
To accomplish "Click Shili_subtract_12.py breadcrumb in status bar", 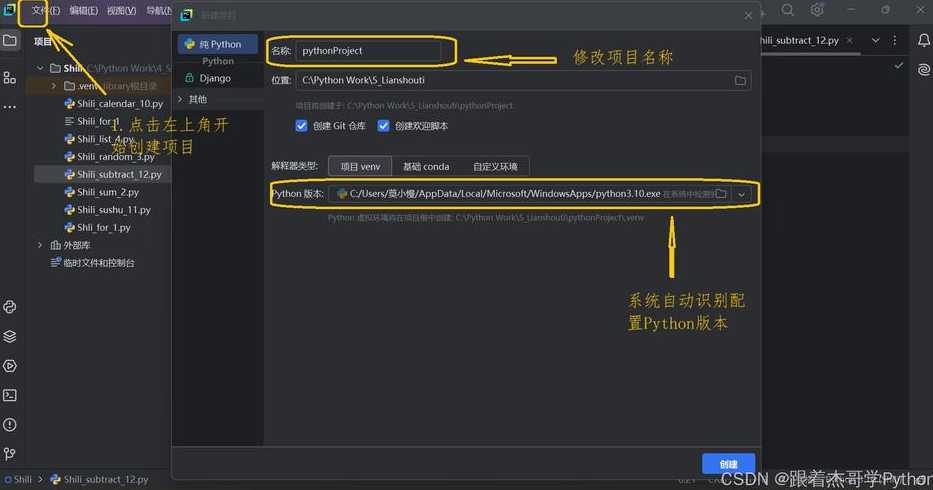I will pyautogui.click(x=99, y=479).
